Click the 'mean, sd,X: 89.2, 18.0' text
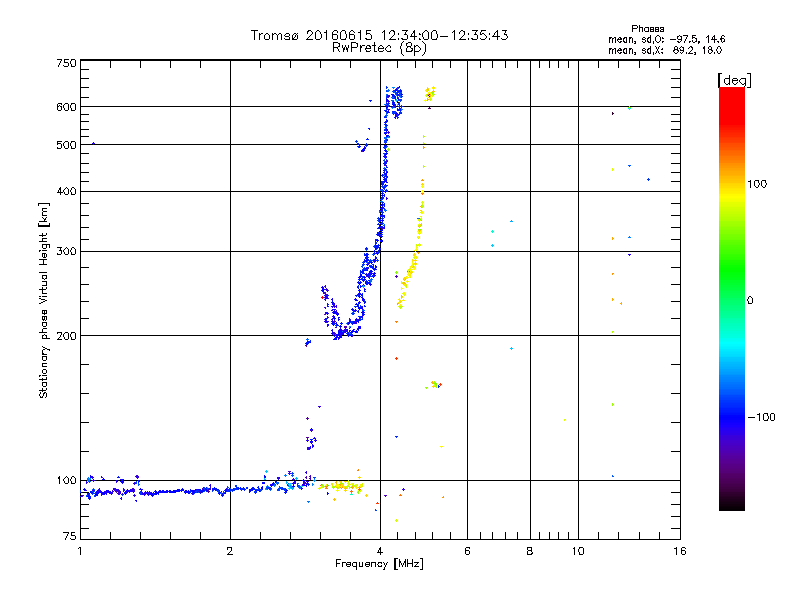 665,51
